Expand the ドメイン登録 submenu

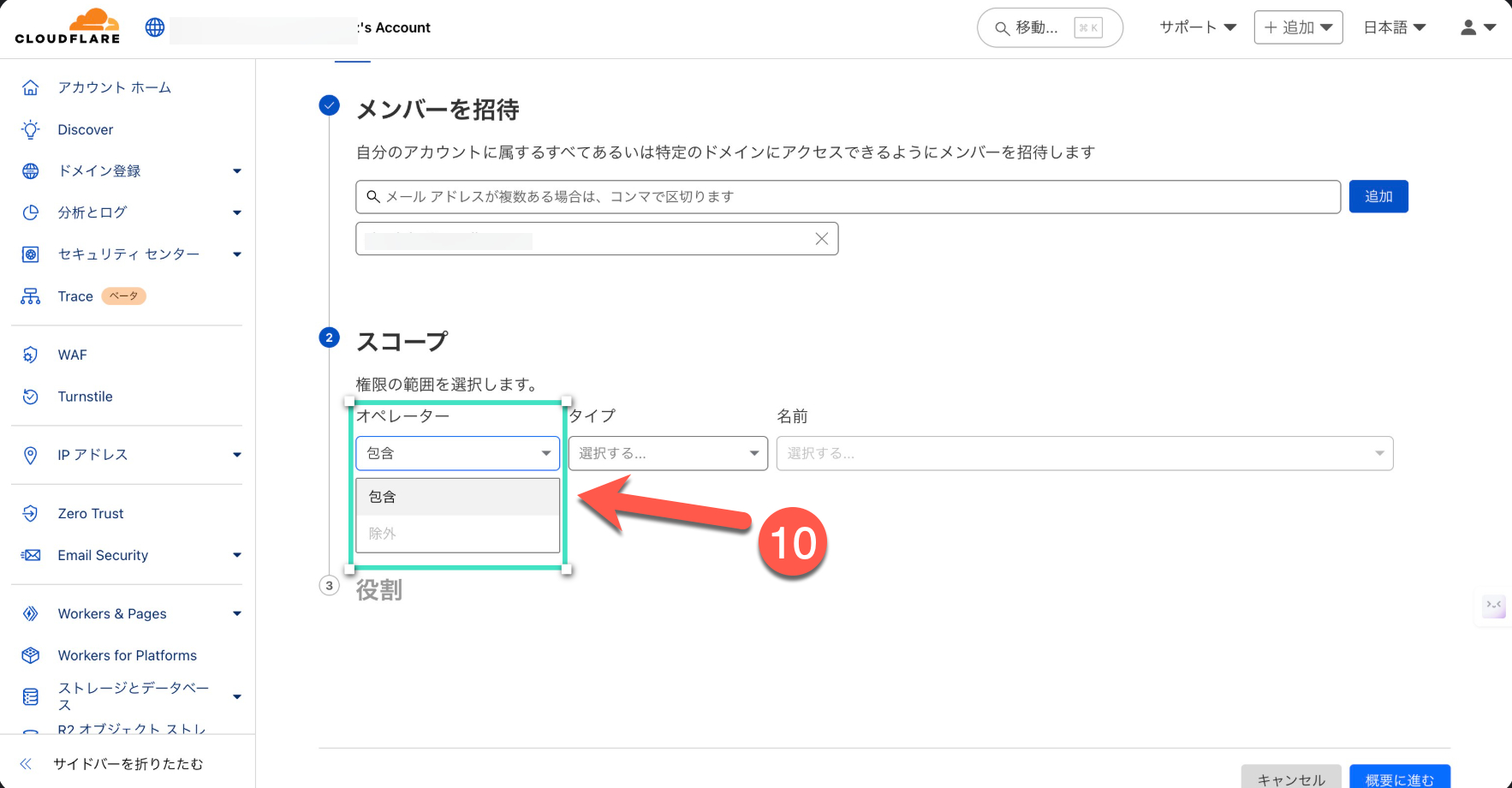[x=237, y=171]
